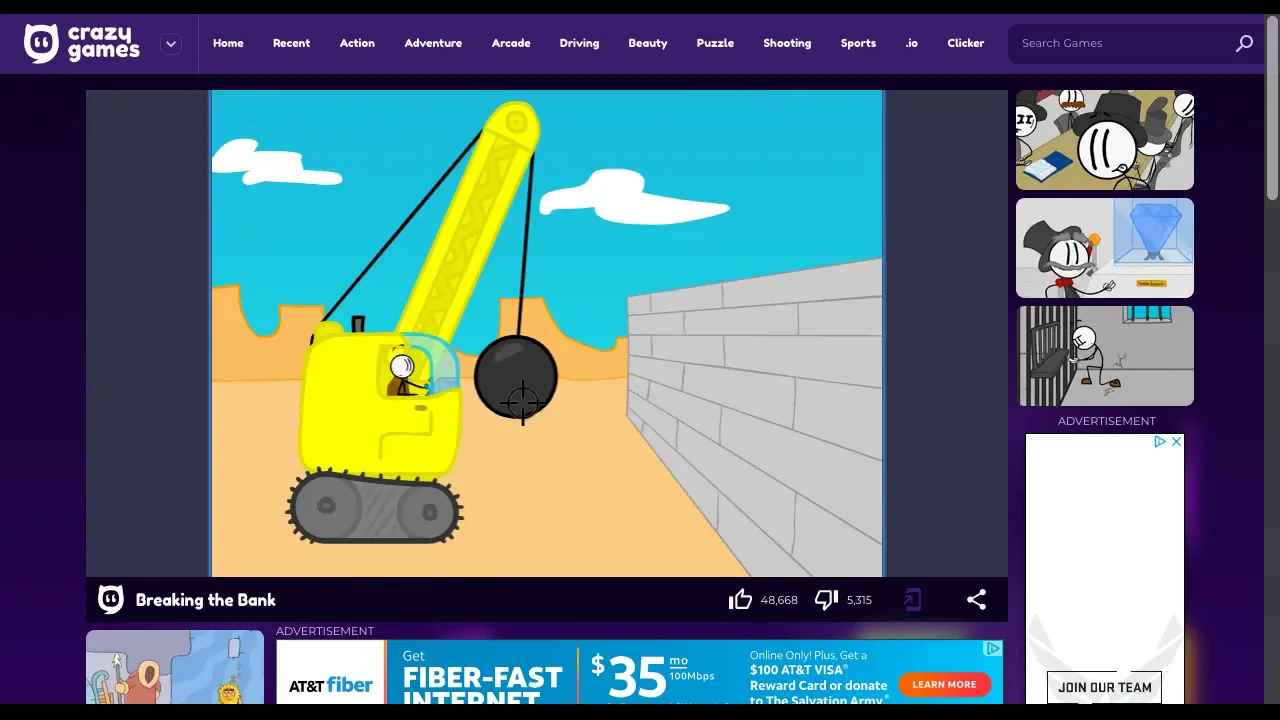
Task: Go to the Action category
Action: coord(357,43)
